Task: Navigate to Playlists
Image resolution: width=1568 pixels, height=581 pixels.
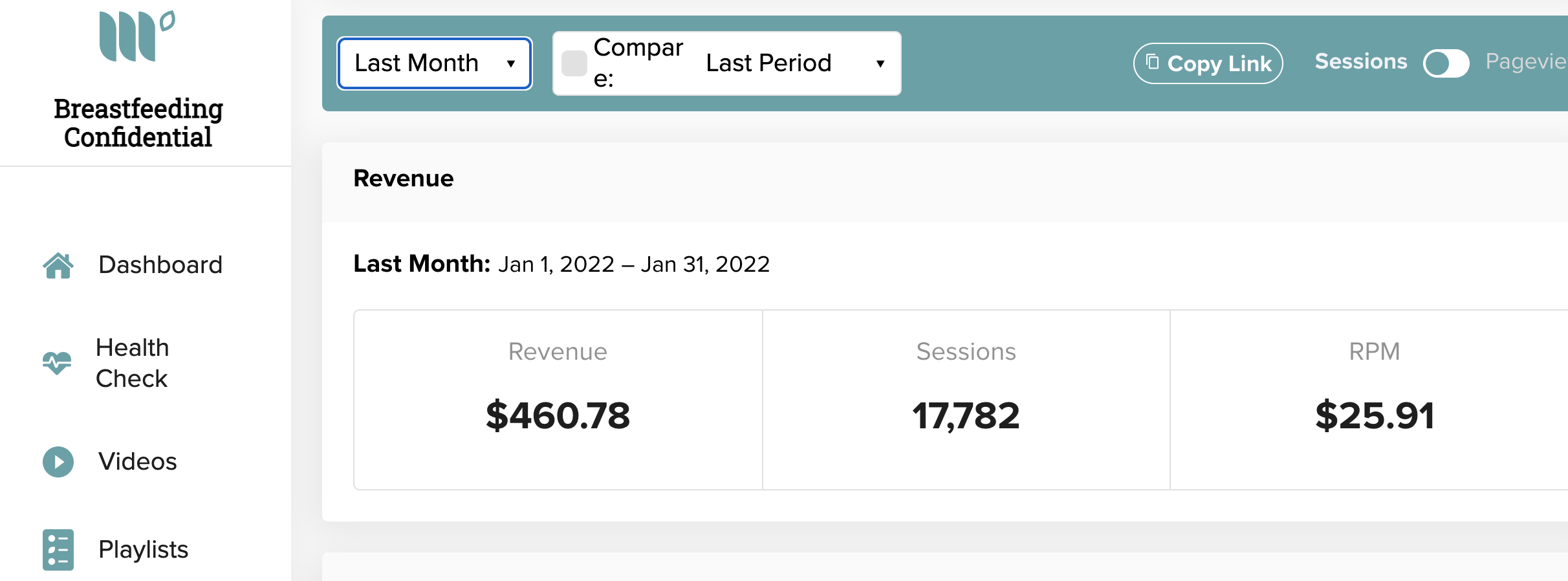Action: [x=143, y=550]
